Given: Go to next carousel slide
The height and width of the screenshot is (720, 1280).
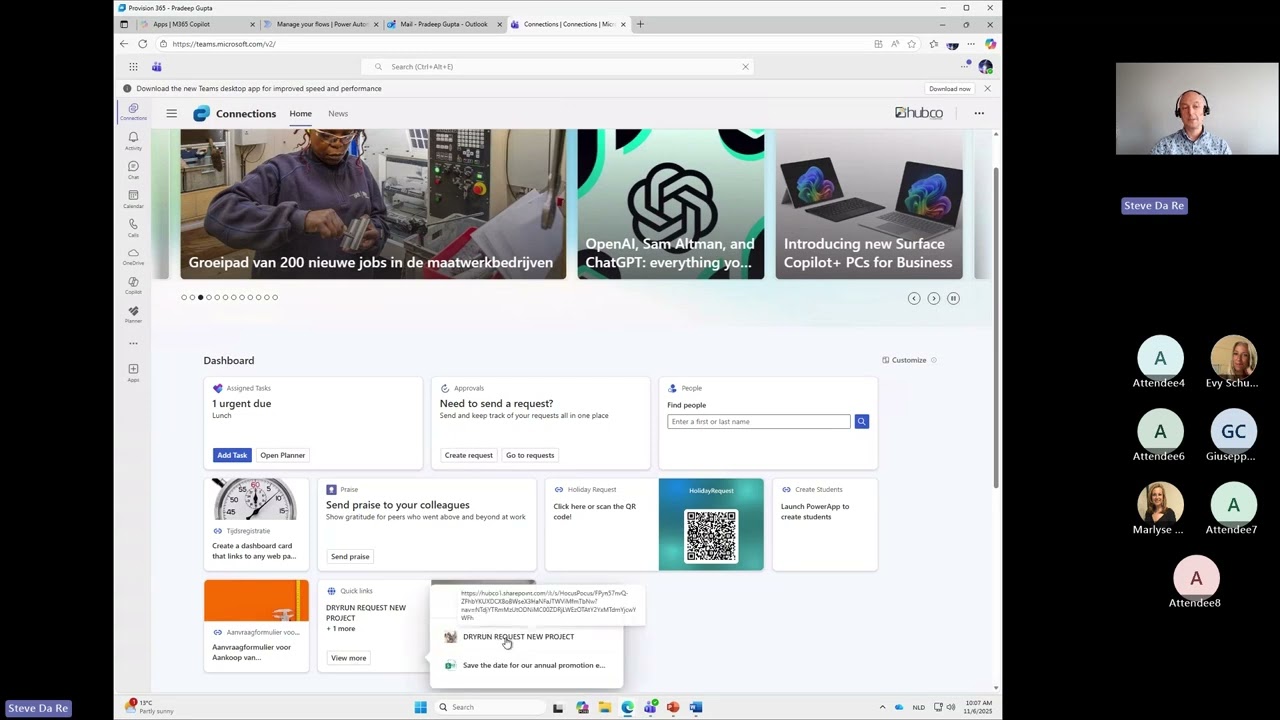Looking at the screenshot, I should click(x=933, y=298).
